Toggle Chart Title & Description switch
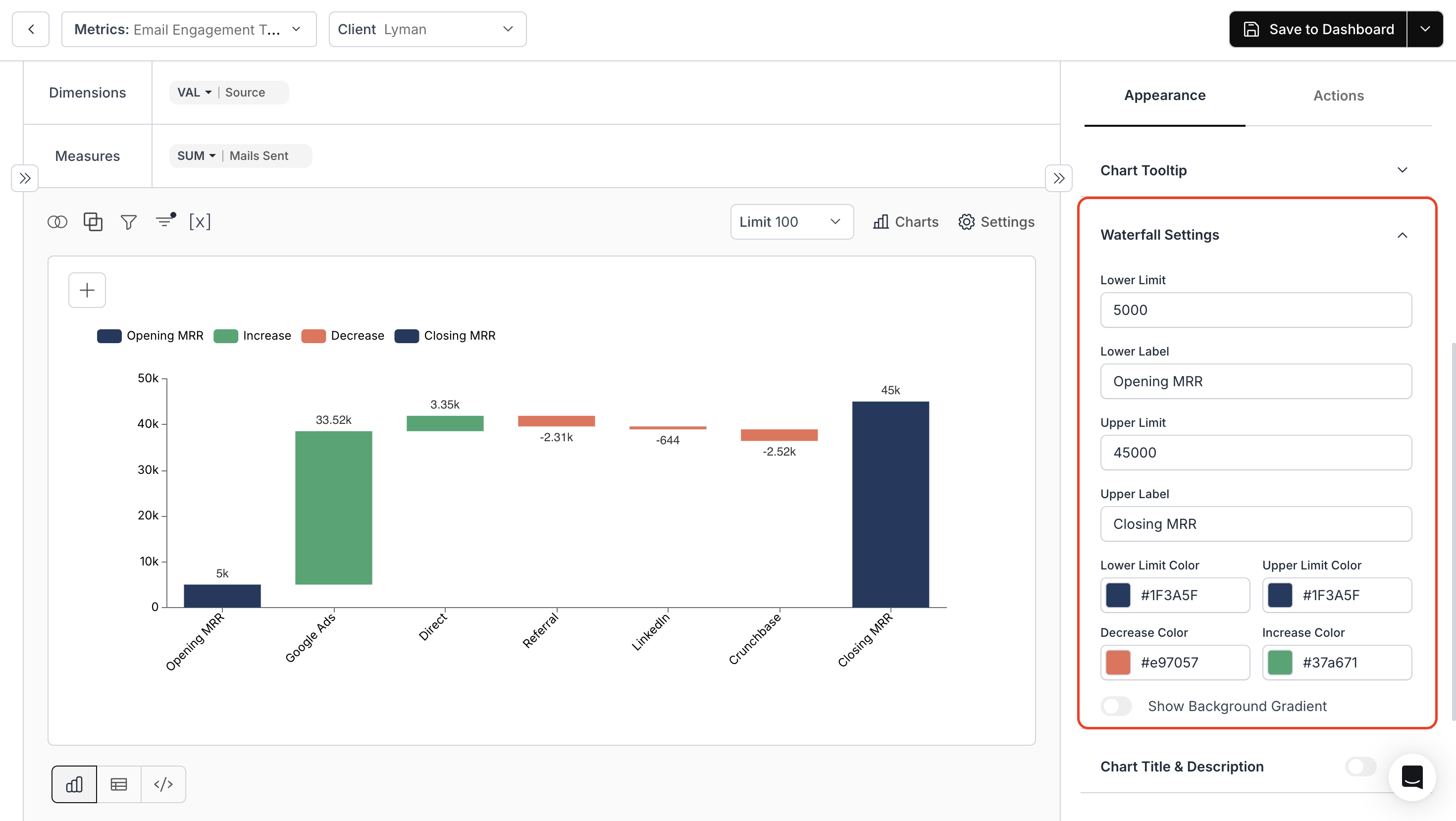 pos(1360,767)
